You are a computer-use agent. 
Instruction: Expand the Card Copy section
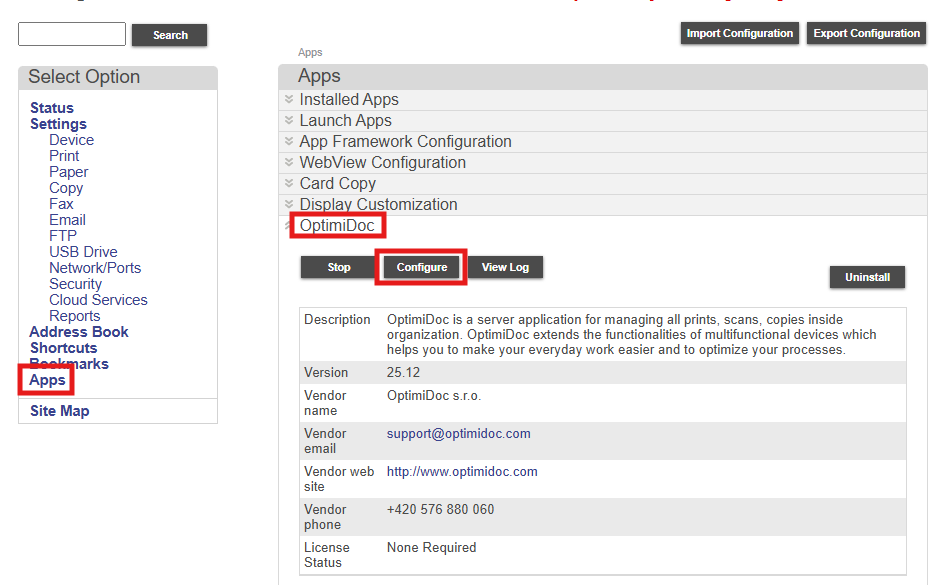coord(337,184)
